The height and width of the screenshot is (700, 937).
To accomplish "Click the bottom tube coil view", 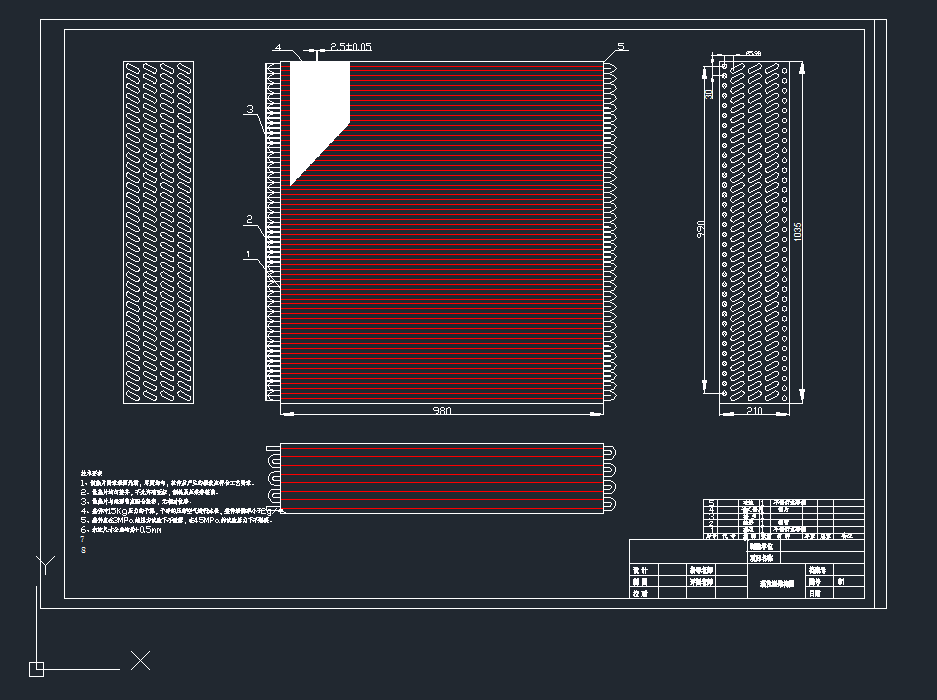I will coord(442,479).
